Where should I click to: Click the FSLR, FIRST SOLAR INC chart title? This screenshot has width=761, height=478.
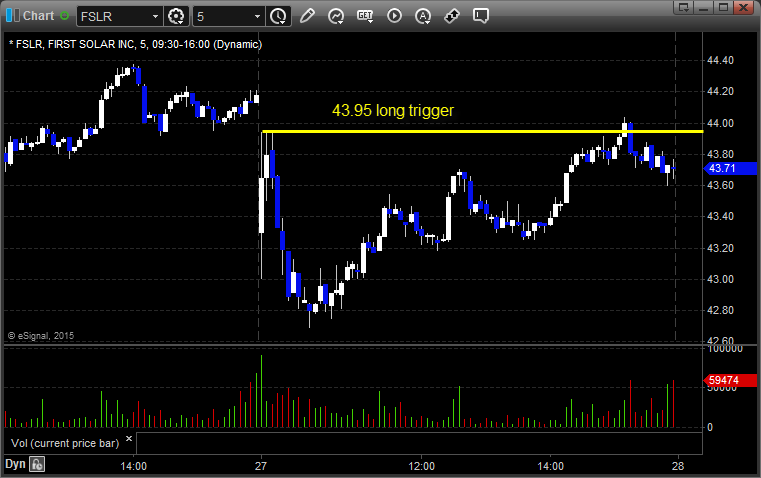point(135,44)
